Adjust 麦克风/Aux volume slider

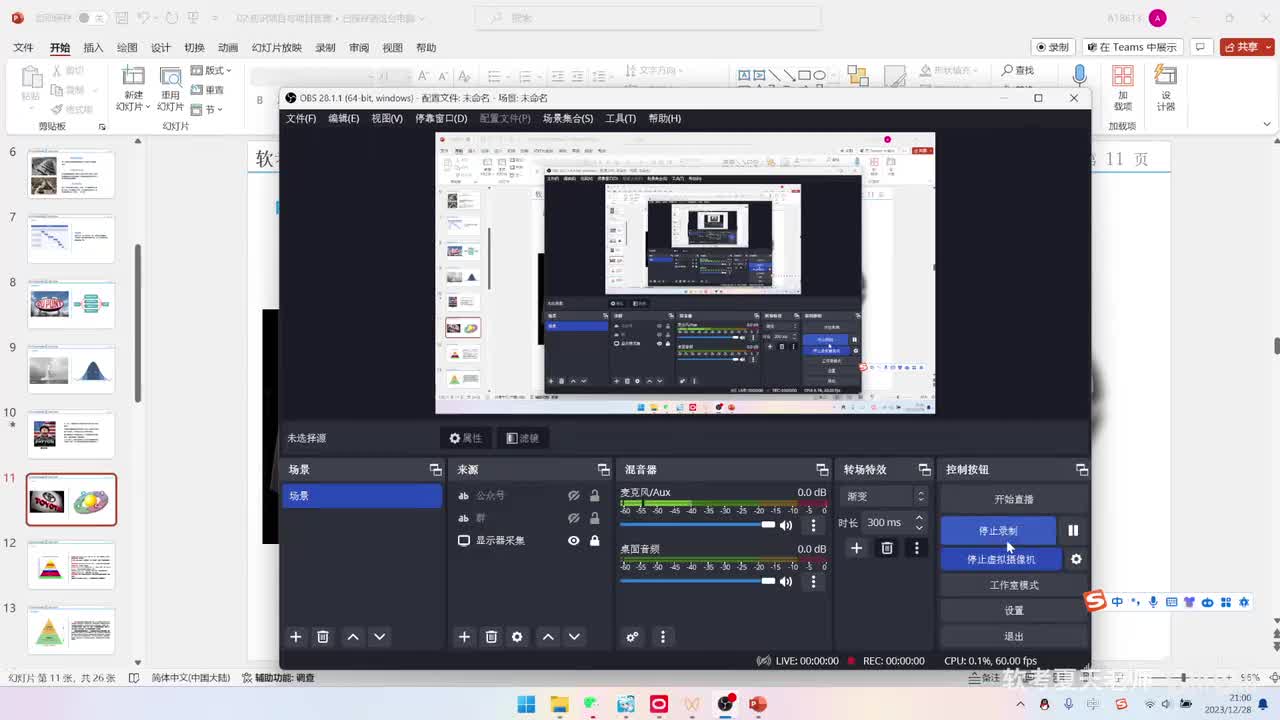tap(698, 524)
